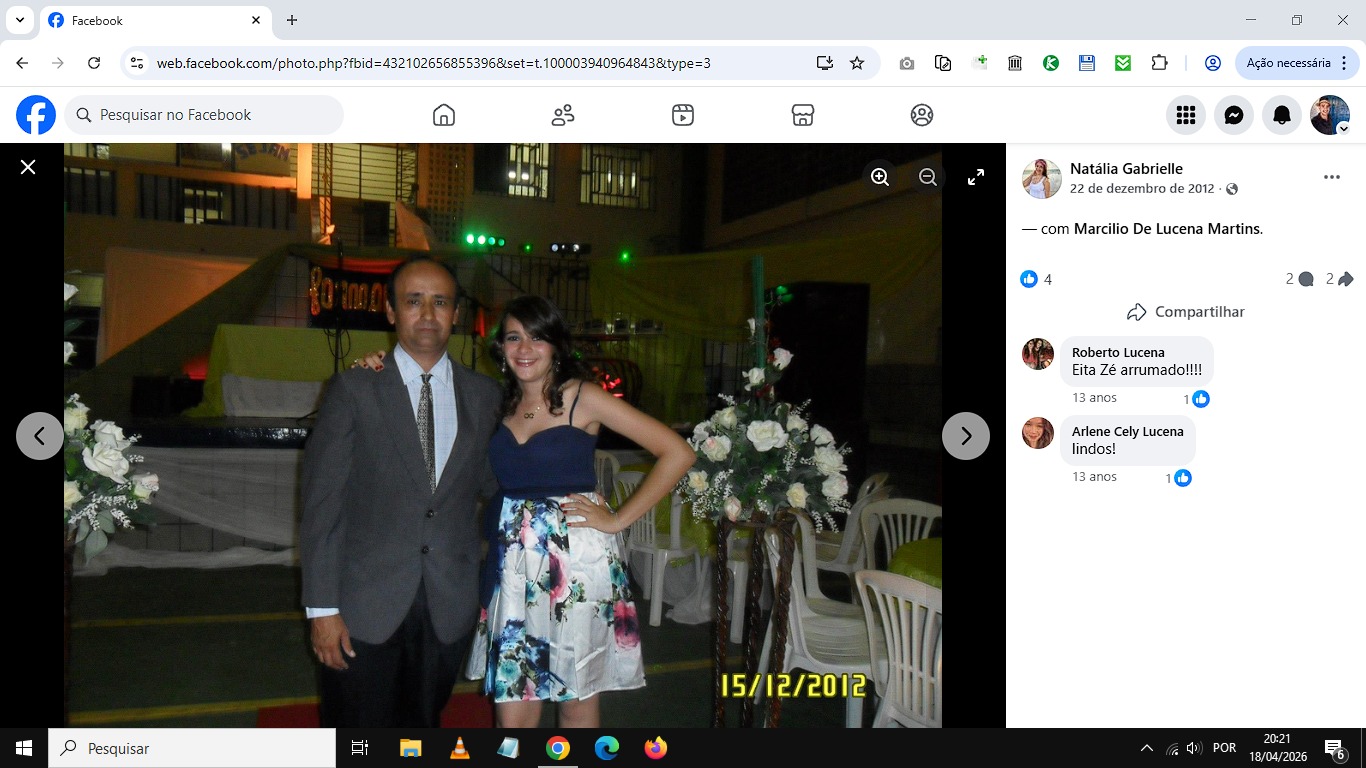Open the Friends tab

(x=563, y=115)
